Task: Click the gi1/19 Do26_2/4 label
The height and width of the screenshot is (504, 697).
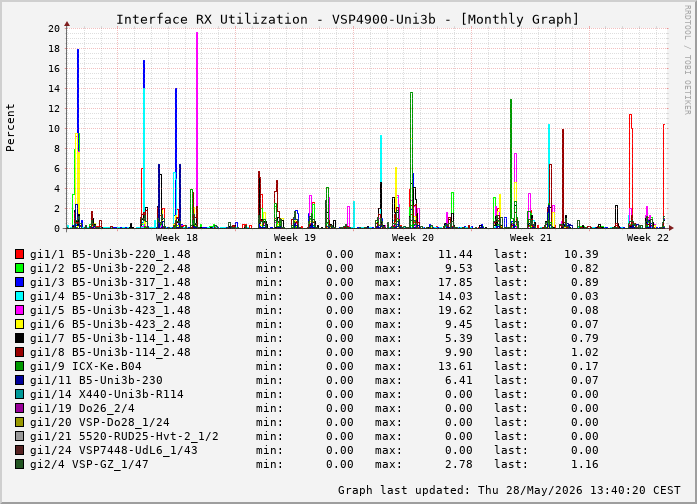Action: click(x=82, y=408)
